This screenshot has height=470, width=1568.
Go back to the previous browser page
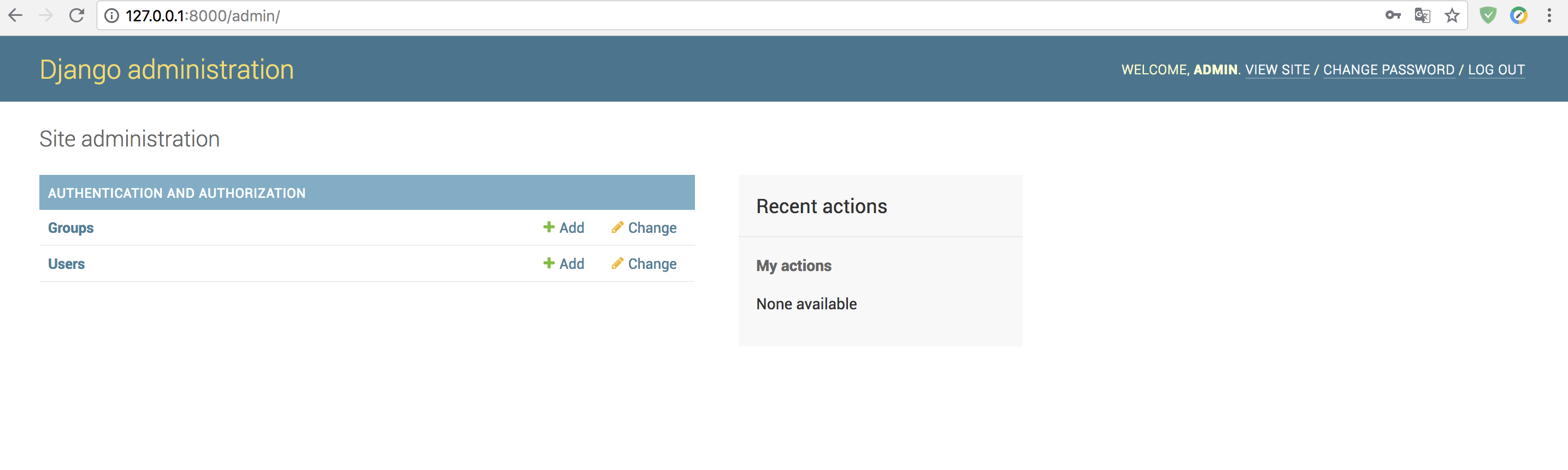pyautogui.click(x=15, y=15)
